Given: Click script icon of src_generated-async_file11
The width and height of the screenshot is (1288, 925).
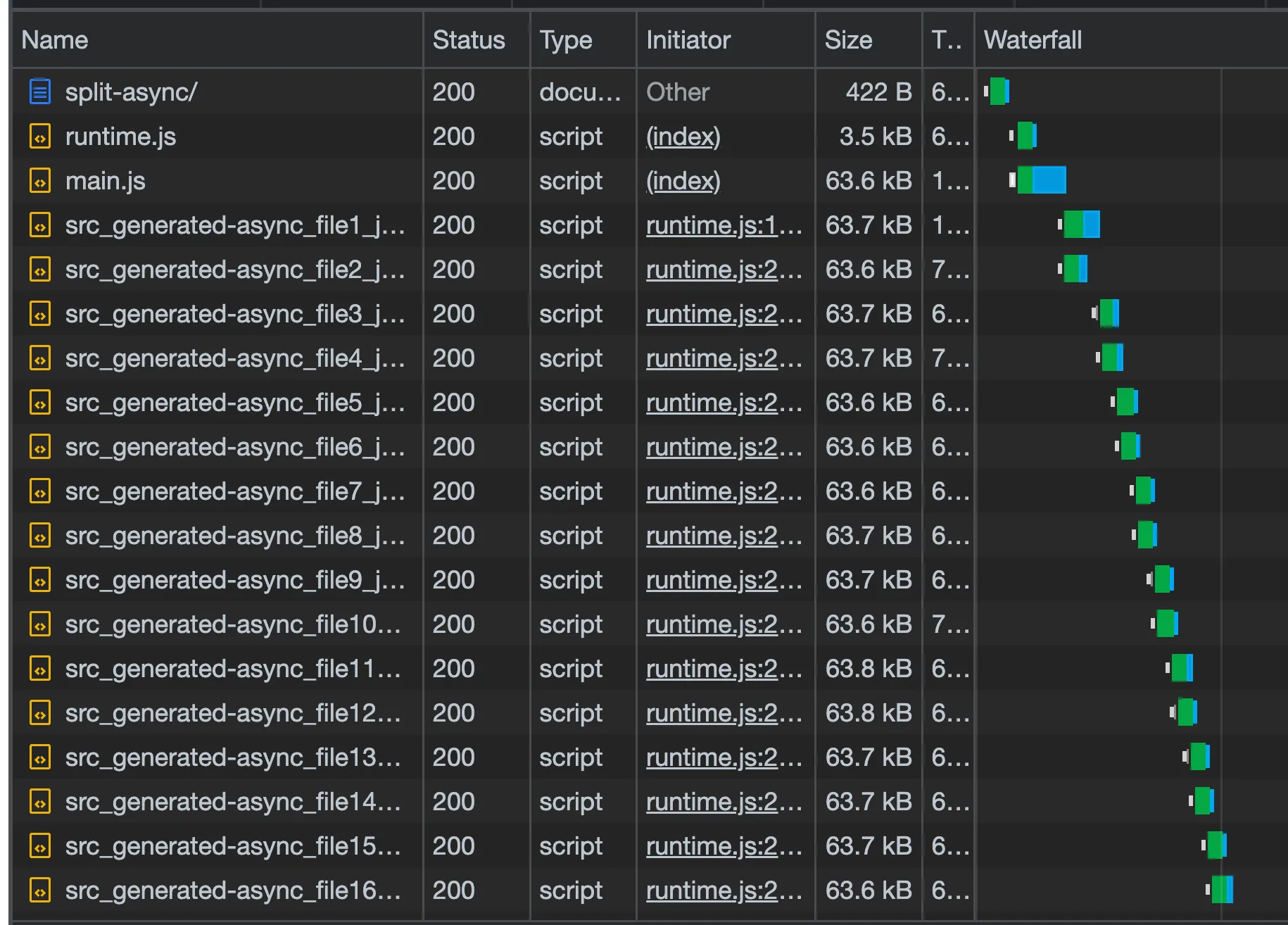Looking at the screenshot, I should (40, 669).
